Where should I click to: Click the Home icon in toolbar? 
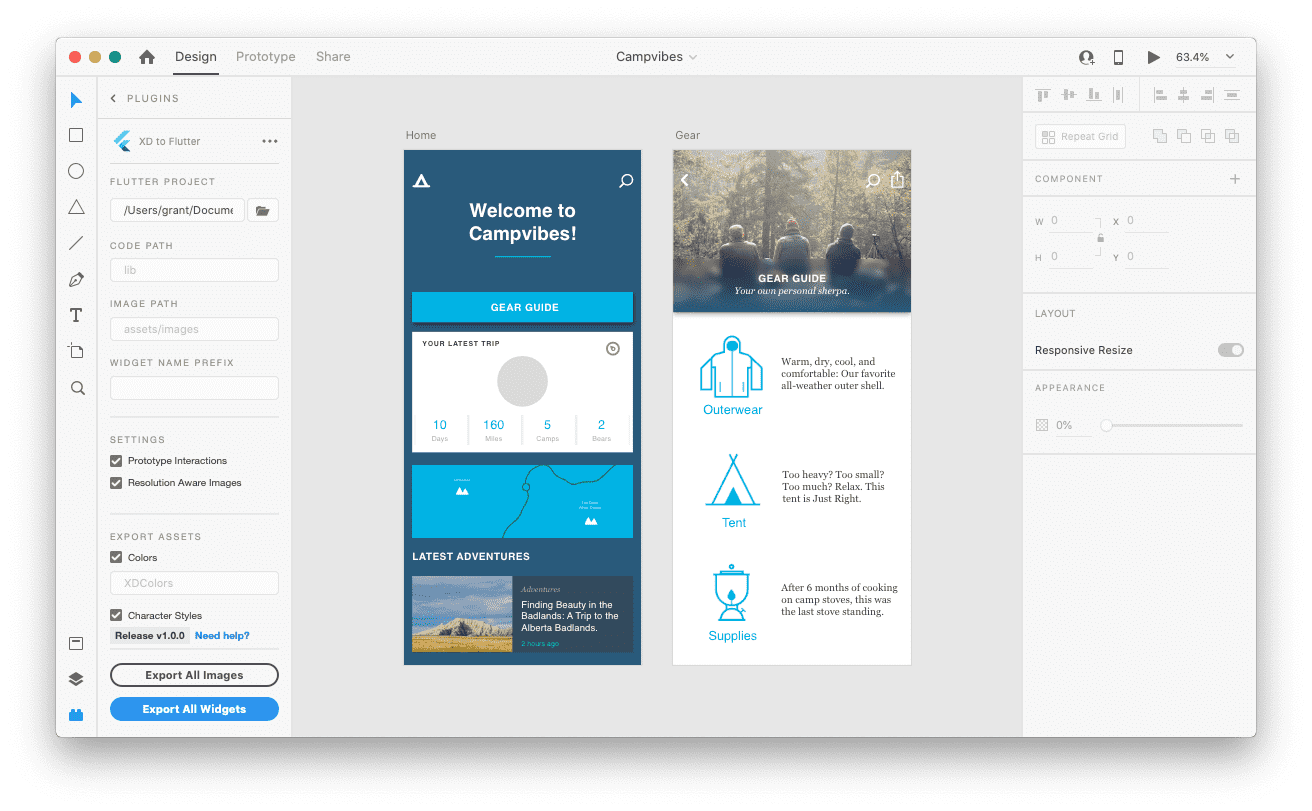pyautogui.click(x=147, y=57)
